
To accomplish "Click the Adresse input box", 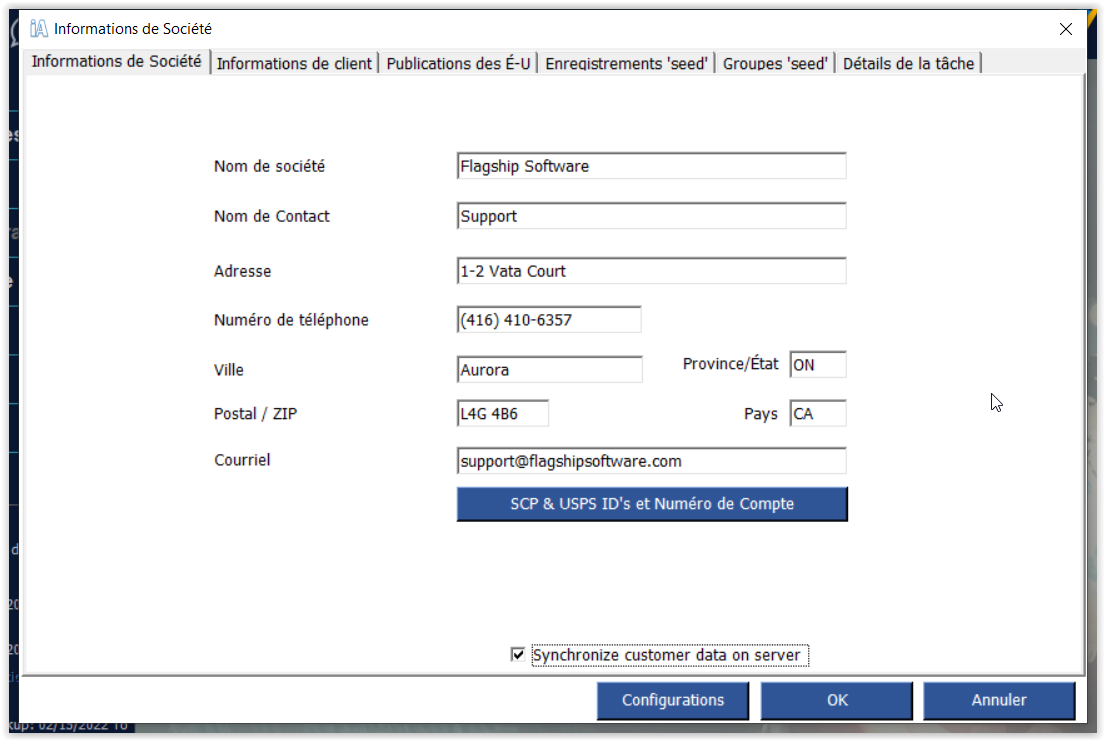I will click(651, 271).
